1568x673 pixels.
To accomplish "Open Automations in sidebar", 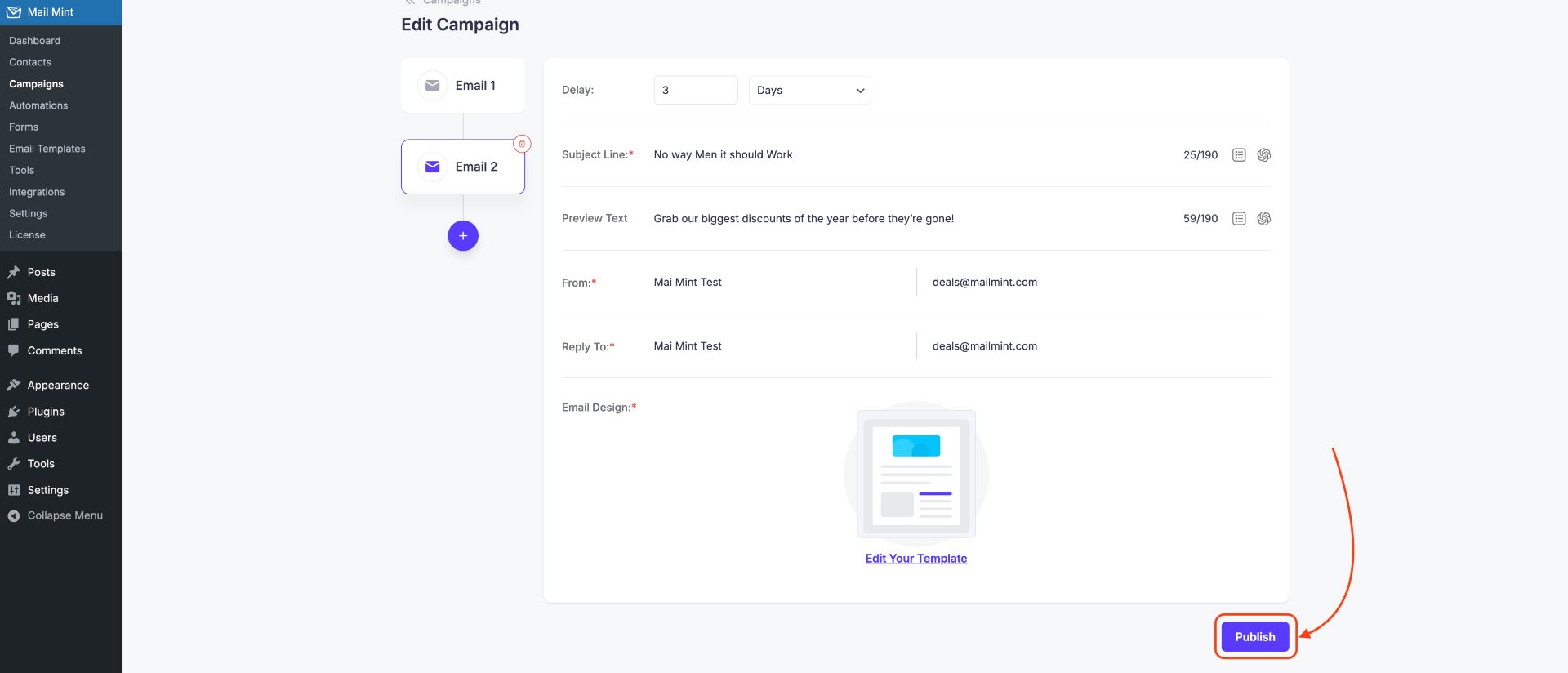I will (x=38, y=105).
